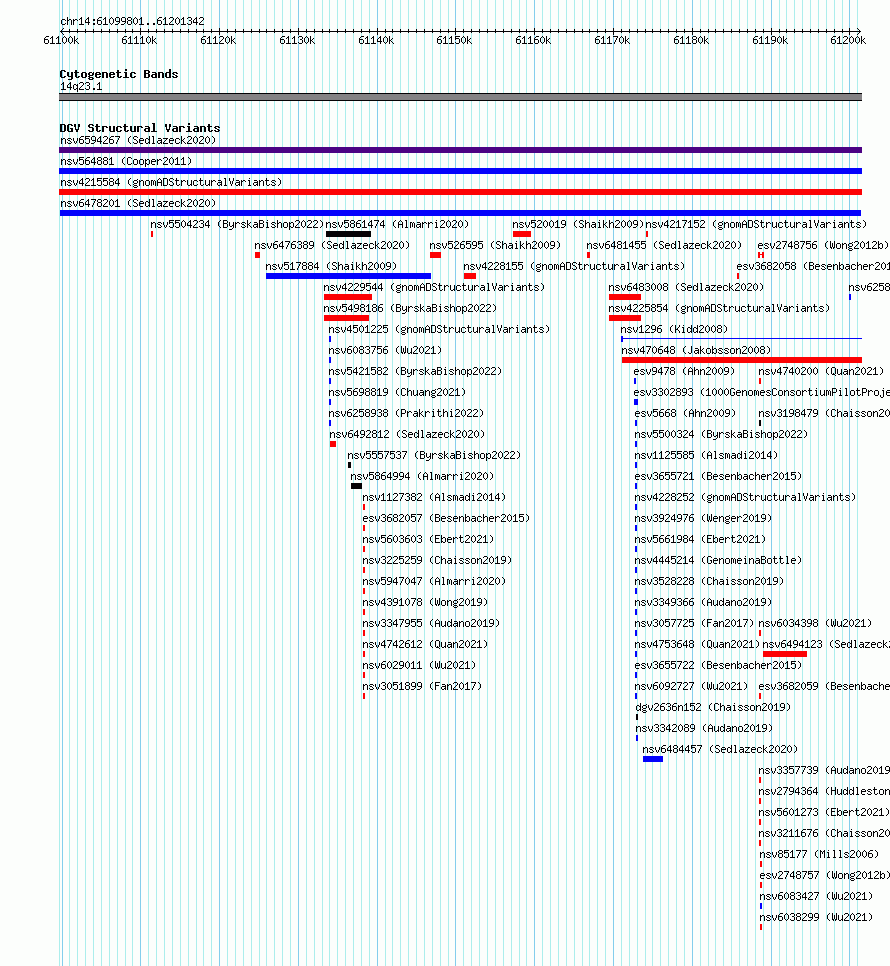Viewport: 890px width, 966px height.
Task: Click nsv5661984 (Ebert2021) label
Action: (700, 538)
